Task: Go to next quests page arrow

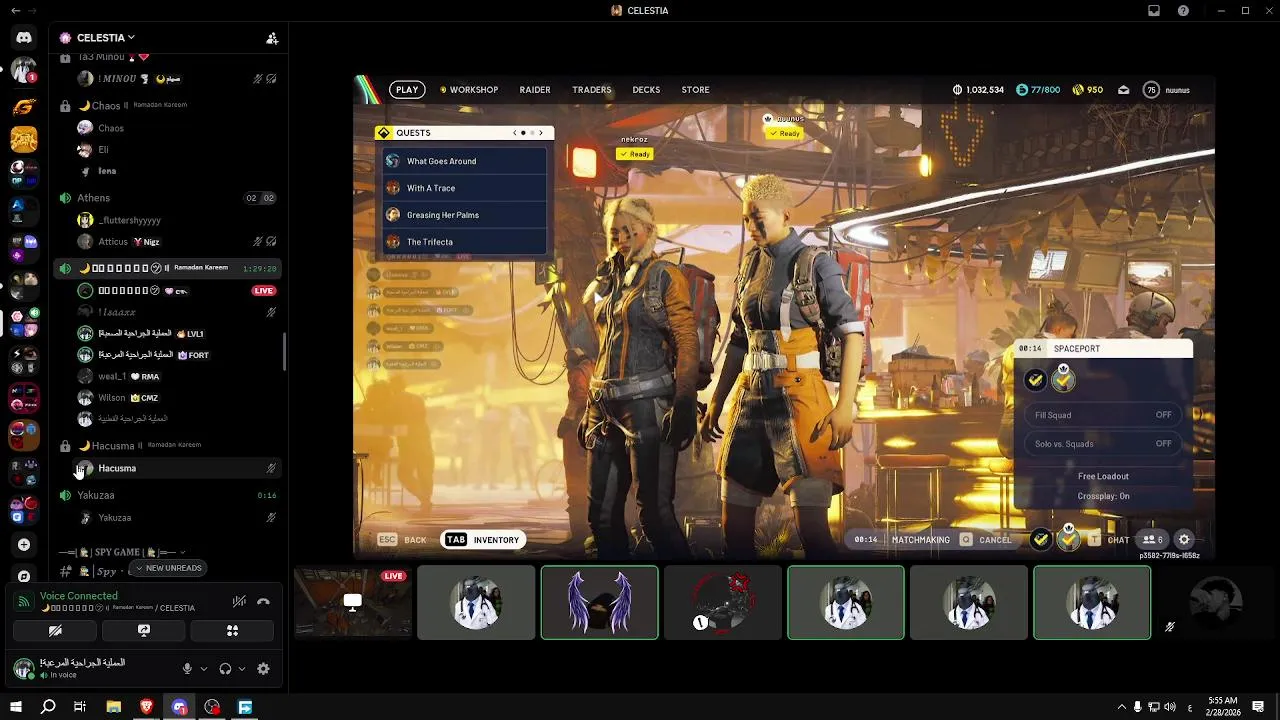Action: pos(541,132)
